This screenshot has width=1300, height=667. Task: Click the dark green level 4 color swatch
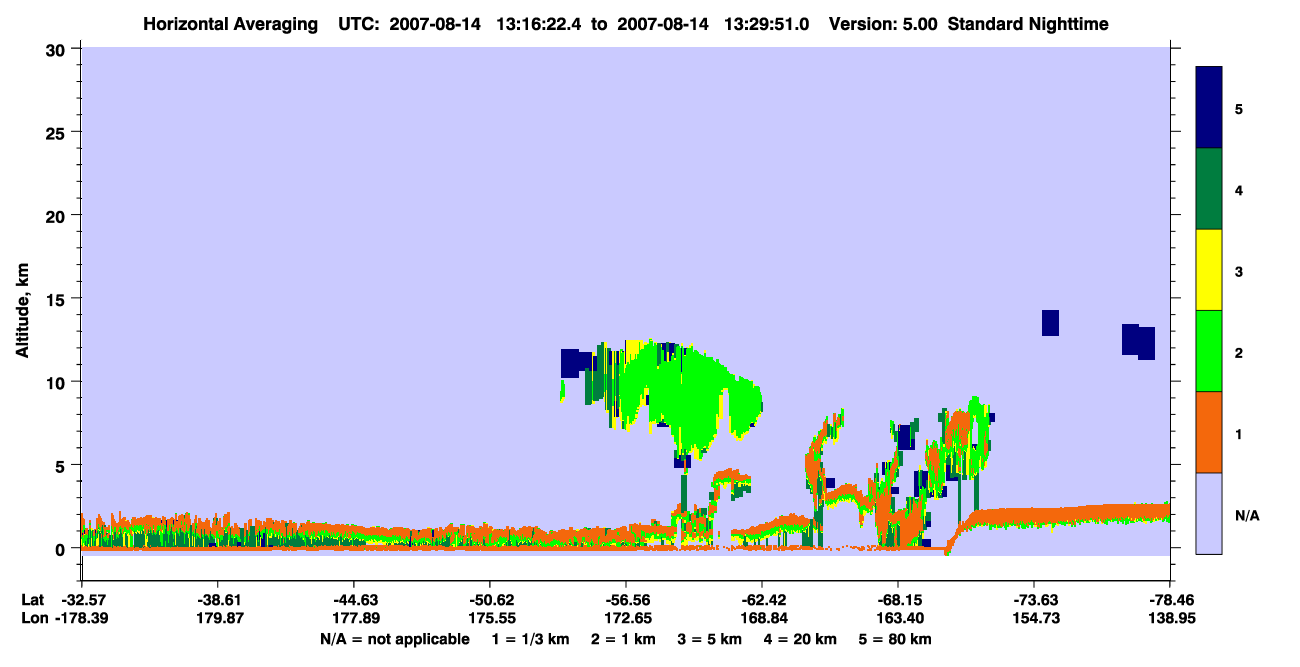(x=1209, y=189)
